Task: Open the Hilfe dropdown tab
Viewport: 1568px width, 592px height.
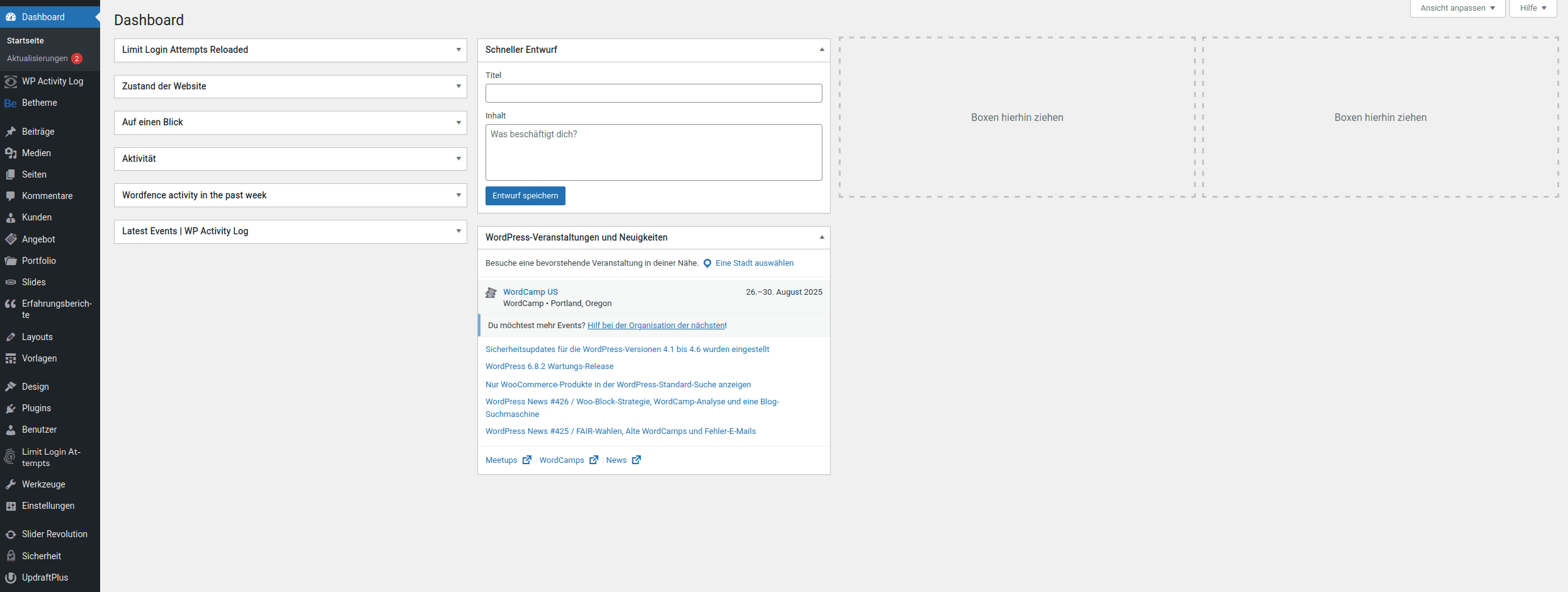Action: coord(1533,8)
